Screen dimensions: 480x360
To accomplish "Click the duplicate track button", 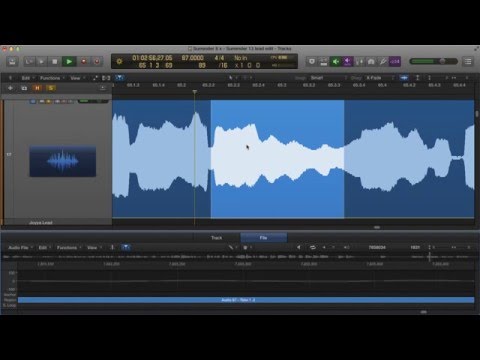I will point(24,88).
